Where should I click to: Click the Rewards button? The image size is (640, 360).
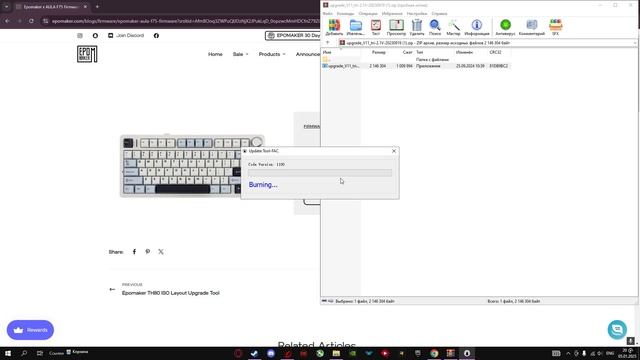(x=30, y=330)
